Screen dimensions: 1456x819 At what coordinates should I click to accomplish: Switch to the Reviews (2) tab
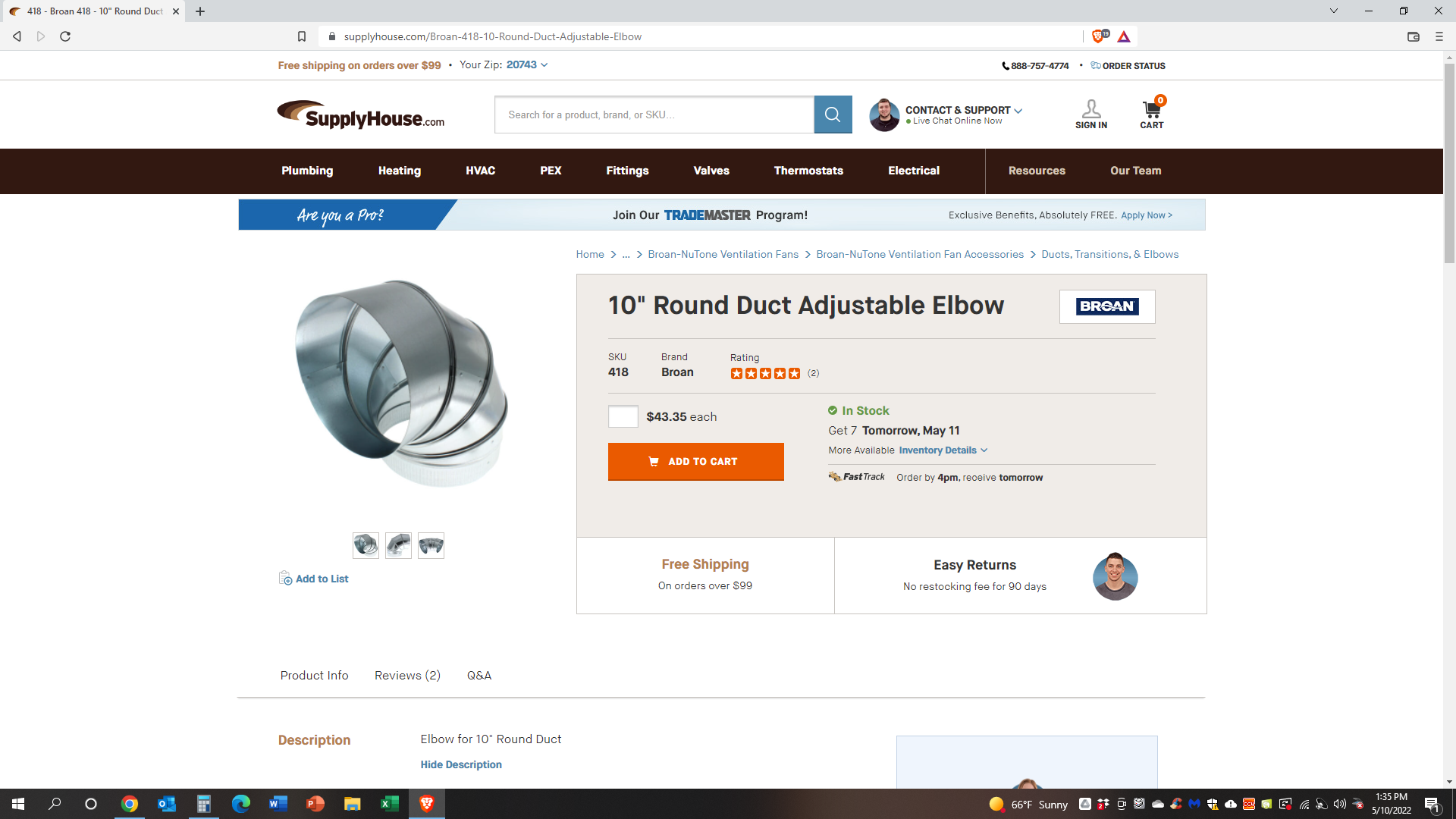click(x=407, y=676)
